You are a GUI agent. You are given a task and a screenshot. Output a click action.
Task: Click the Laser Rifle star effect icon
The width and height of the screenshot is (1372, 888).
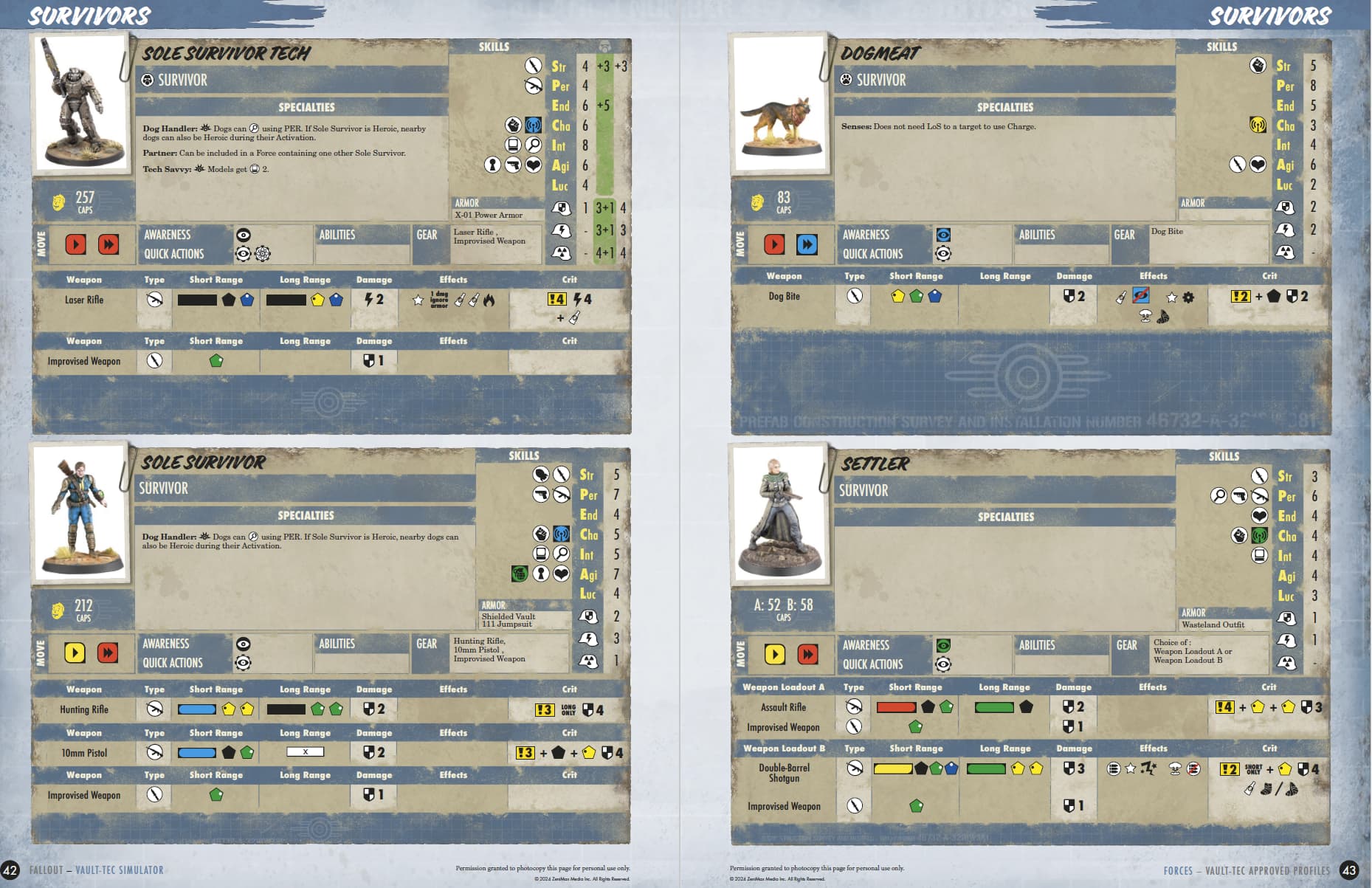(x=418, y=300)
